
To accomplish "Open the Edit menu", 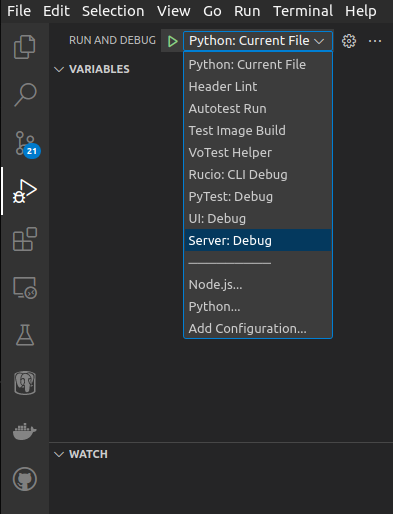I will (56, 11).
